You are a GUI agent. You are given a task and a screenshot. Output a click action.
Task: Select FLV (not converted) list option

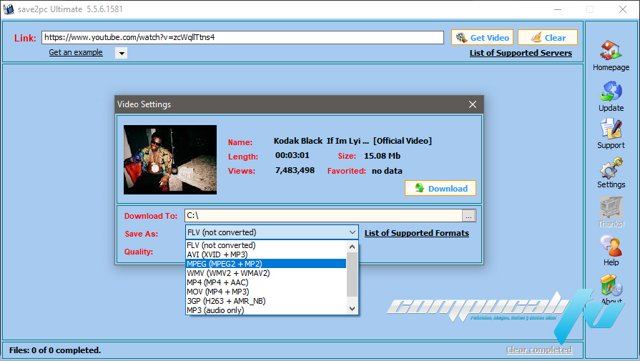pyautogui.click(x=266, y=245)
